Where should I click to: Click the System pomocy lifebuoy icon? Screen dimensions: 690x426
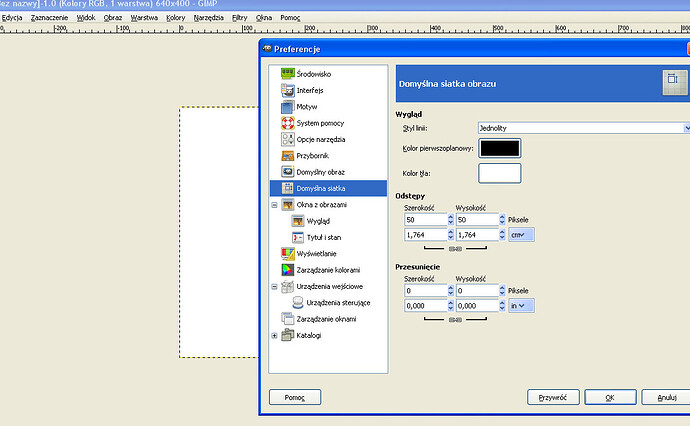click(287, 123)
